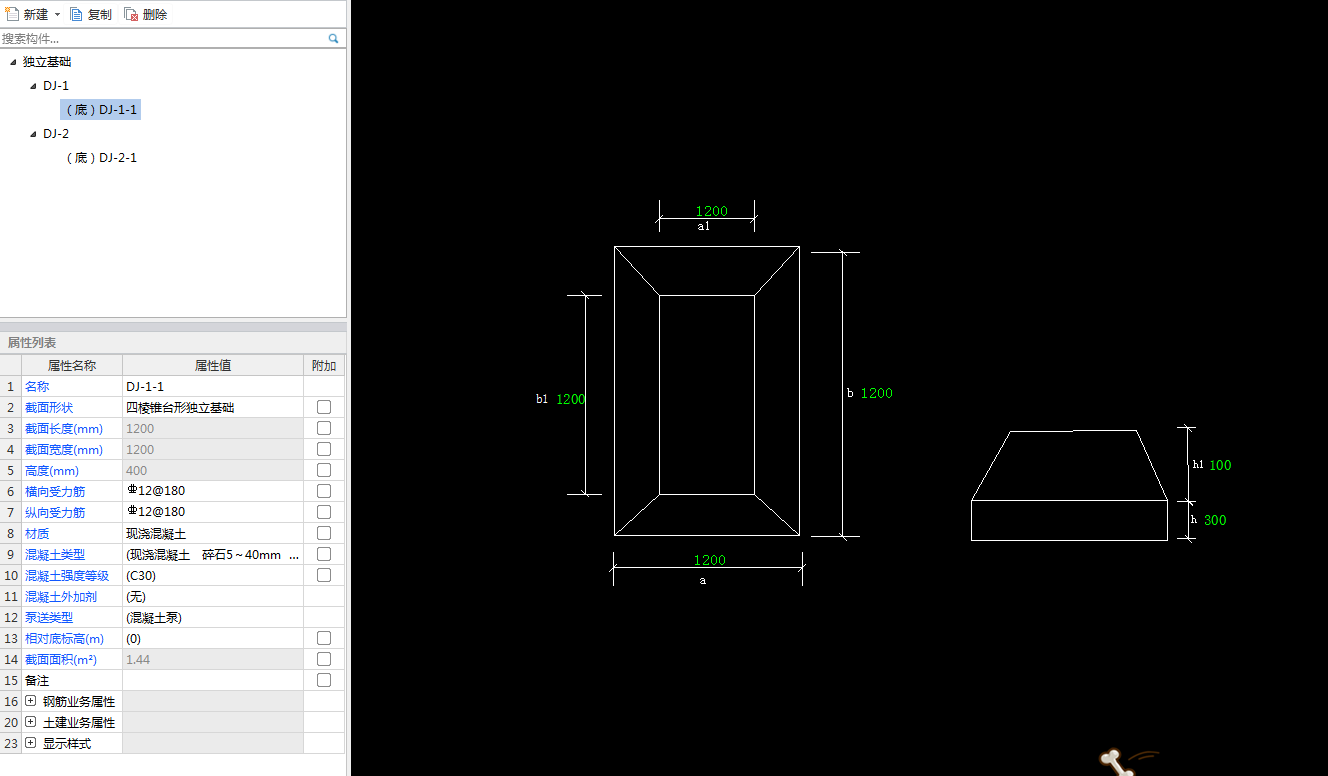
Task: Click the 混凝土外加剂 value (无)
Action: [x=213, y=596]
